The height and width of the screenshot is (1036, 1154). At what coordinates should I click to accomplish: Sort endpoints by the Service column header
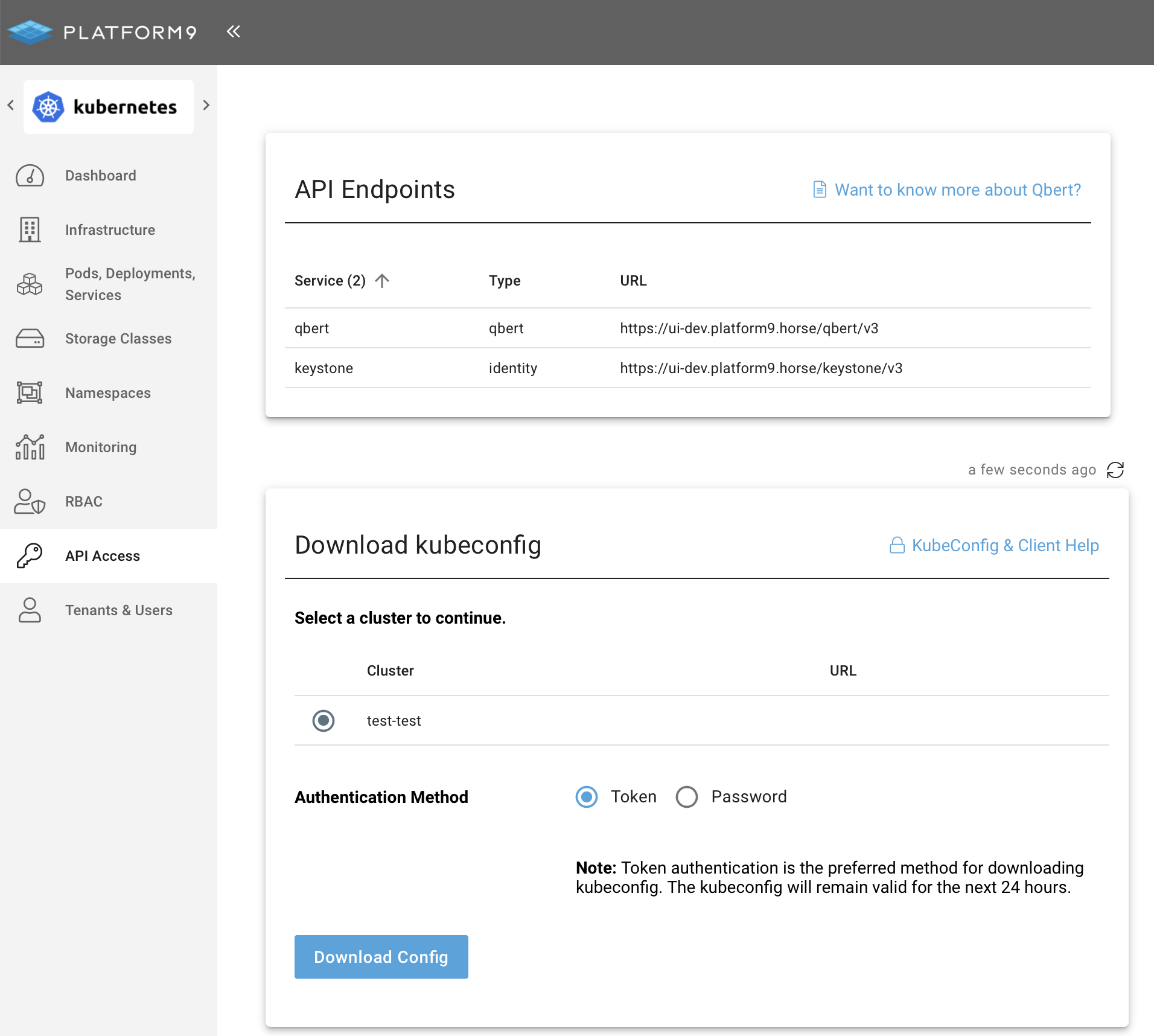(x=330, y=281)
